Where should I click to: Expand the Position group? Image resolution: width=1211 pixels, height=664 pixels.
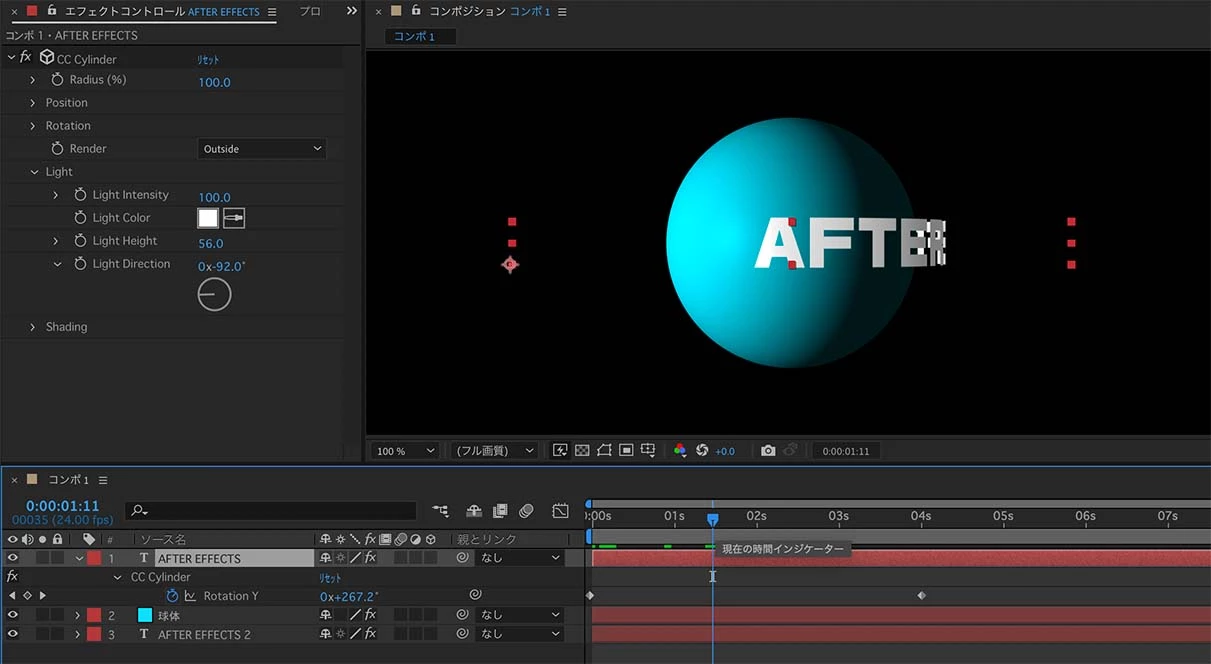point(33,103)
